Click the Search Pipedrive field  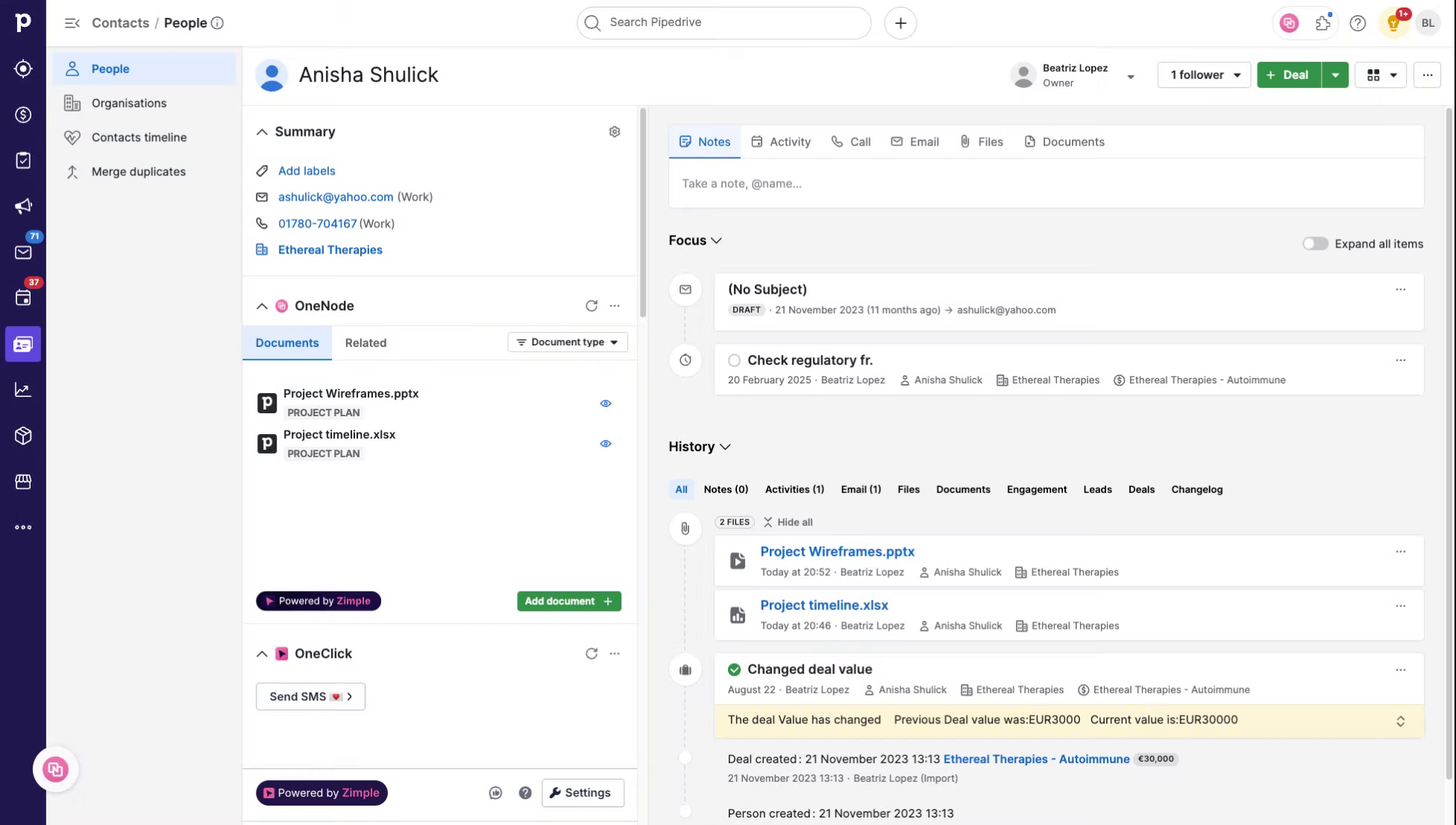[724, 22]
